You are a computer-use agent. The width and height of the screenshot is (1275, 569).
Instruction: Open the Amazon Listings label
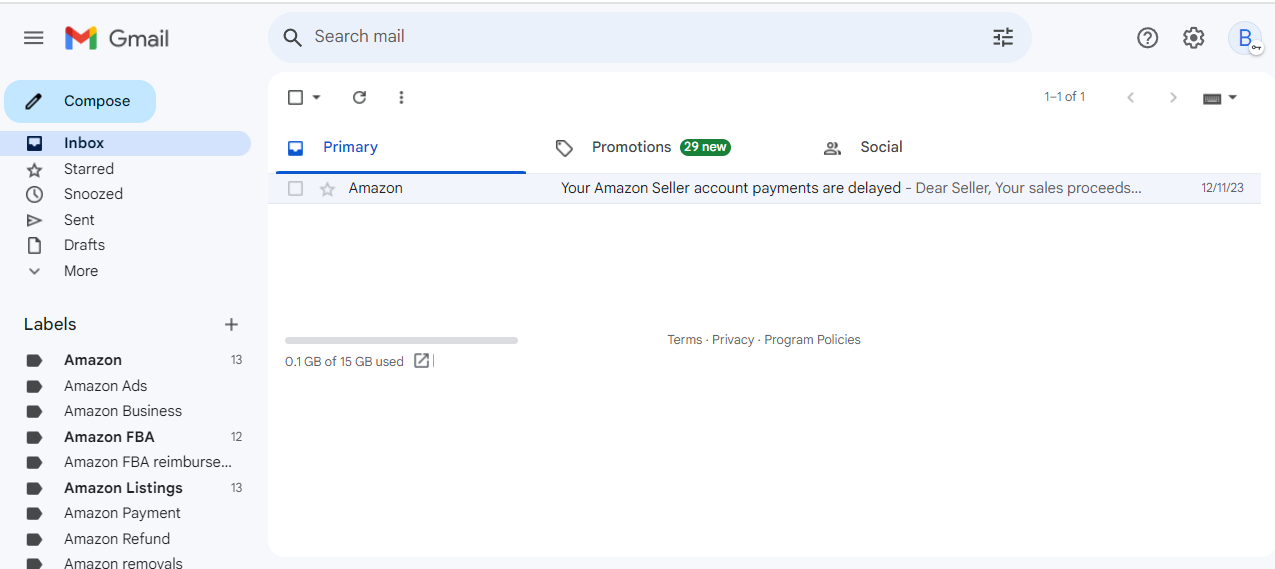click(125, 488)
